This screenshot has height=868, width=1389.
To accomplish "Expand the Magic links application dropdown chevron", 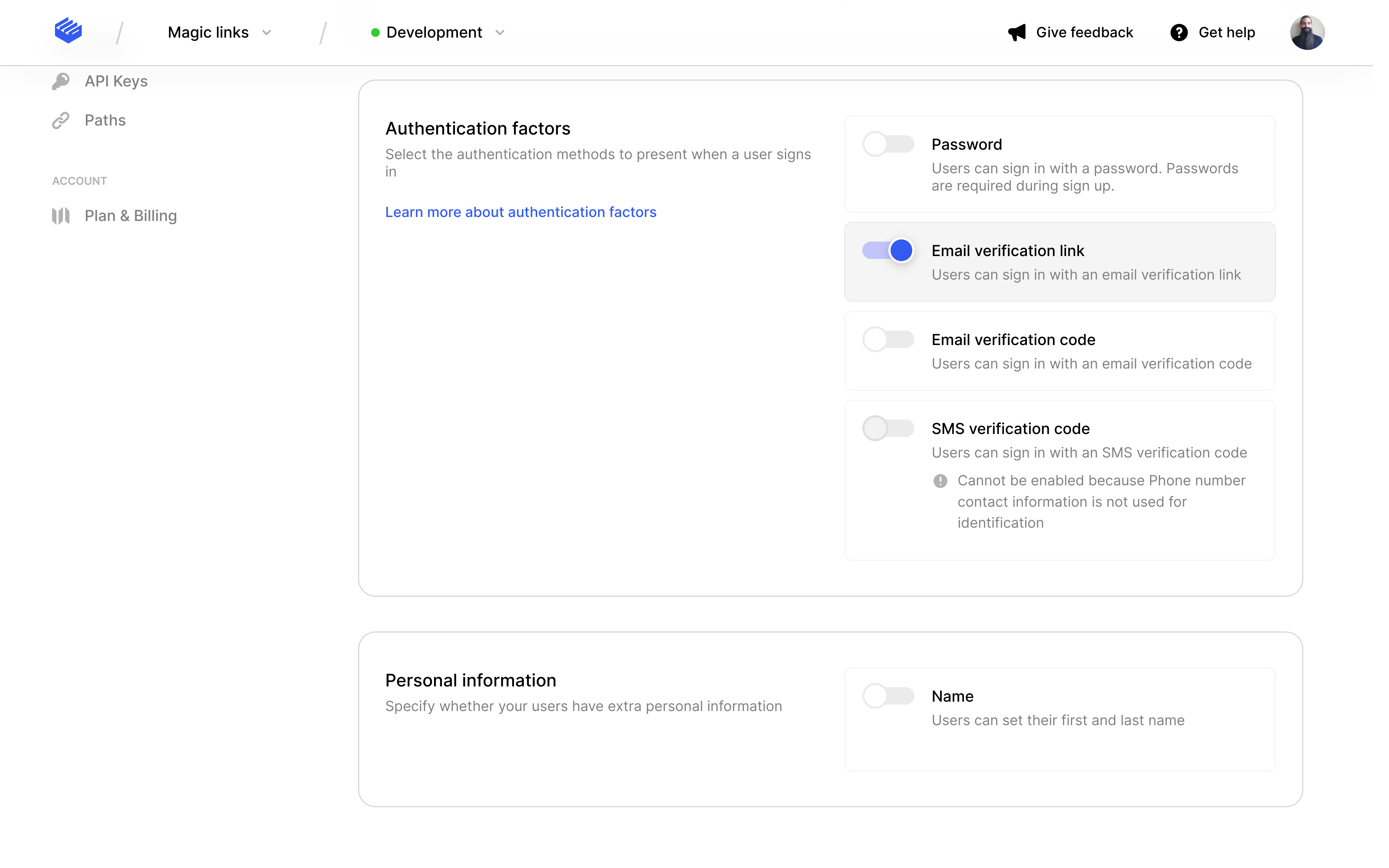I will click(266, 33).
